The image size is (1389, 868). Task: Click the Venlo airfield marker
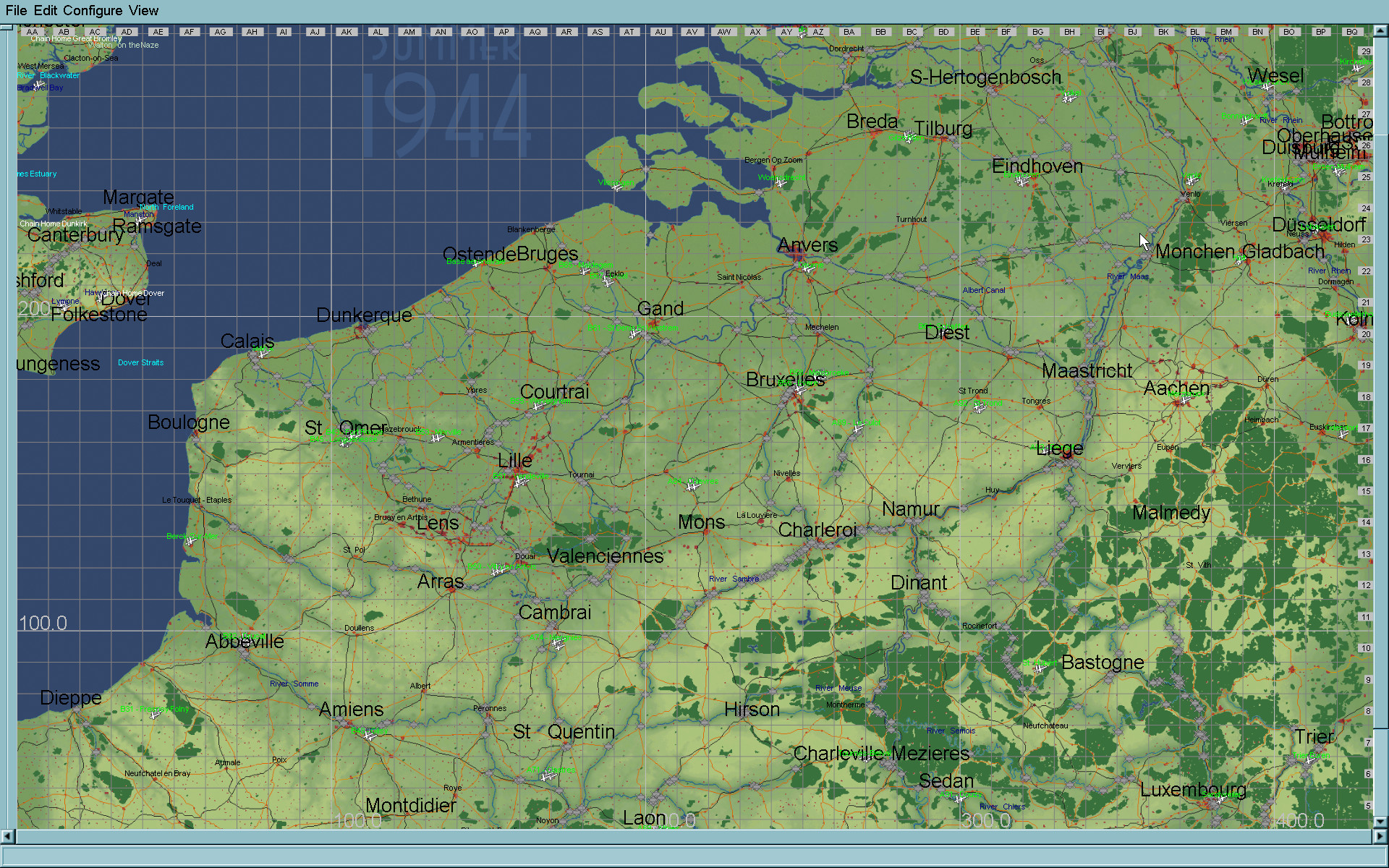pos(1192,179)
